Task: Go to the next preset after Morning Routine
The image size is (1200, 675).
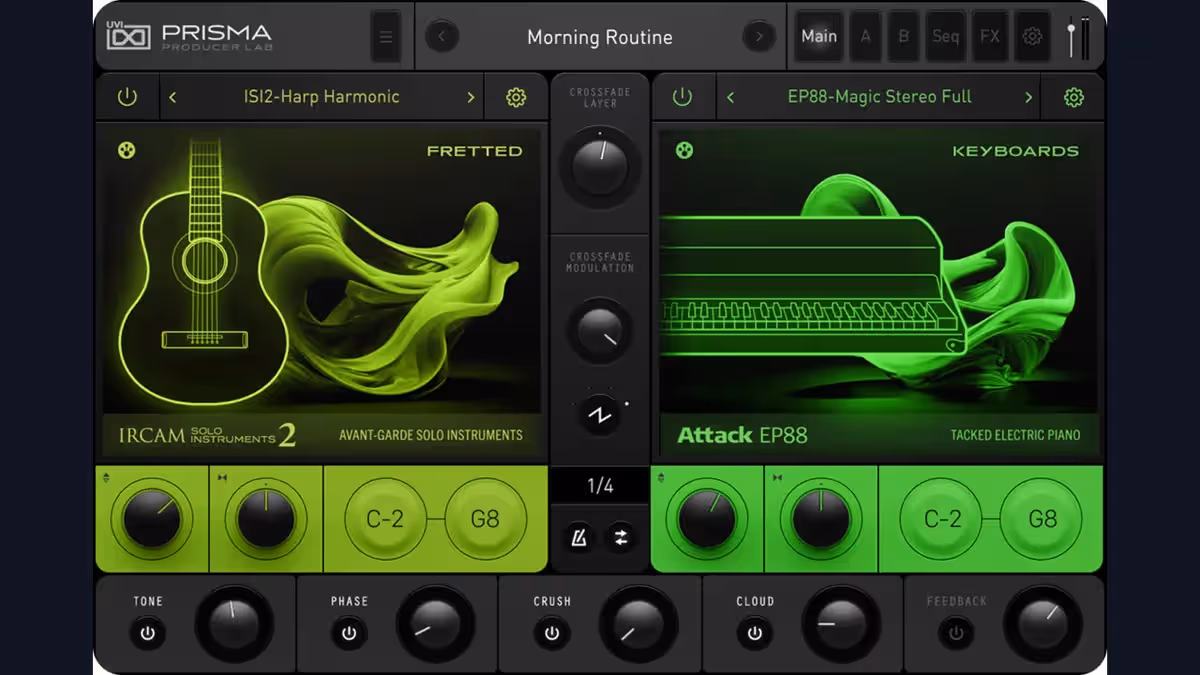Action: 759,37
